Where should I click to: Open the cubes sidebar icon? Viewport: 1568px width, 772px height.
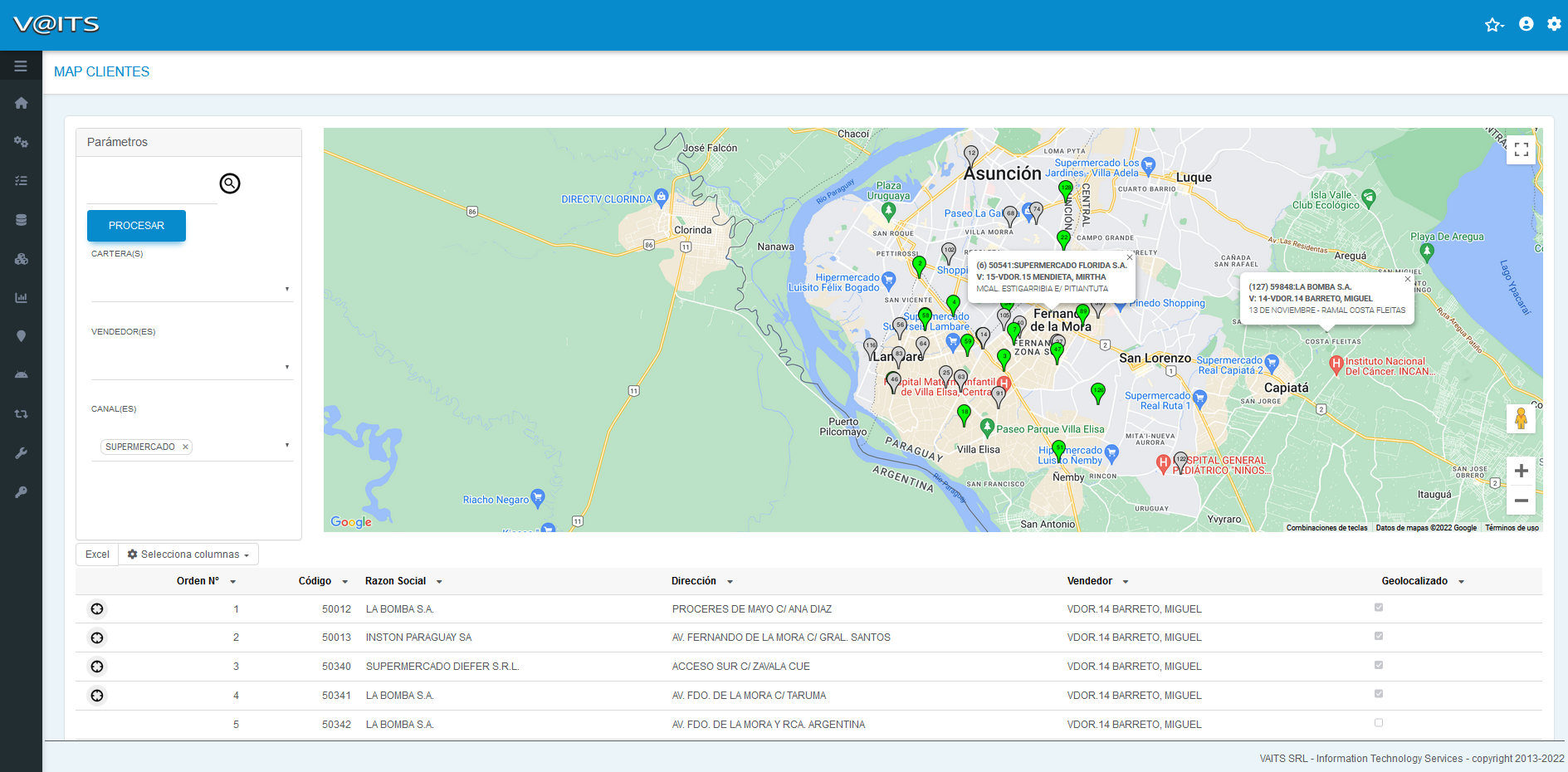coord(21,259)
